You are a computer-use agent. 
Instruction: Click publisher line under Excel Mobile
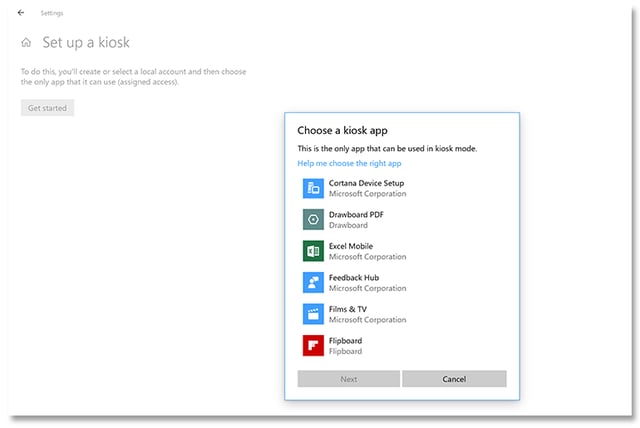(x=367, y=257)
